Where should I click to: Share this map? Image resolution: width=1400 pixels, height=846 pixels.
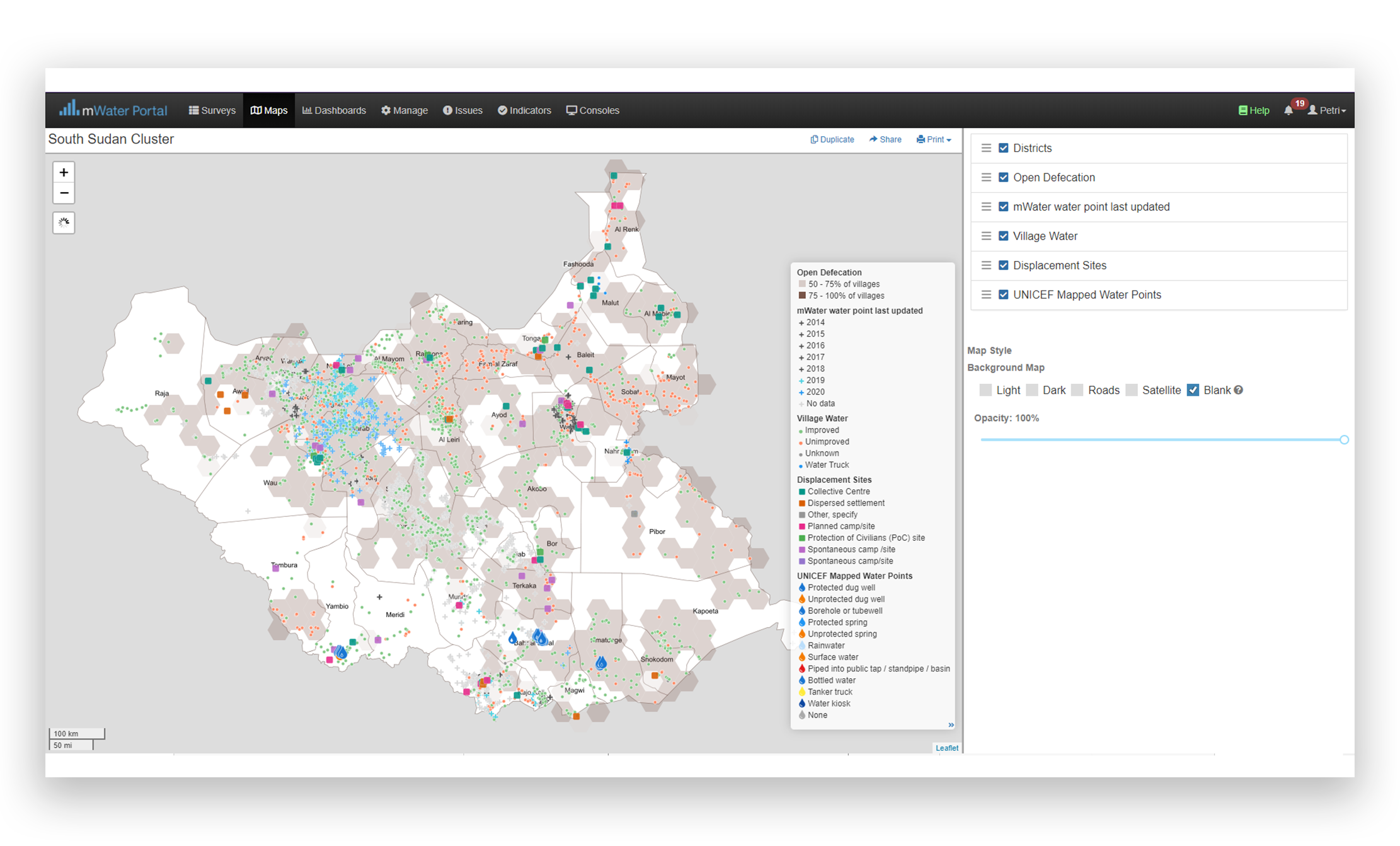[x=885, y=139]
